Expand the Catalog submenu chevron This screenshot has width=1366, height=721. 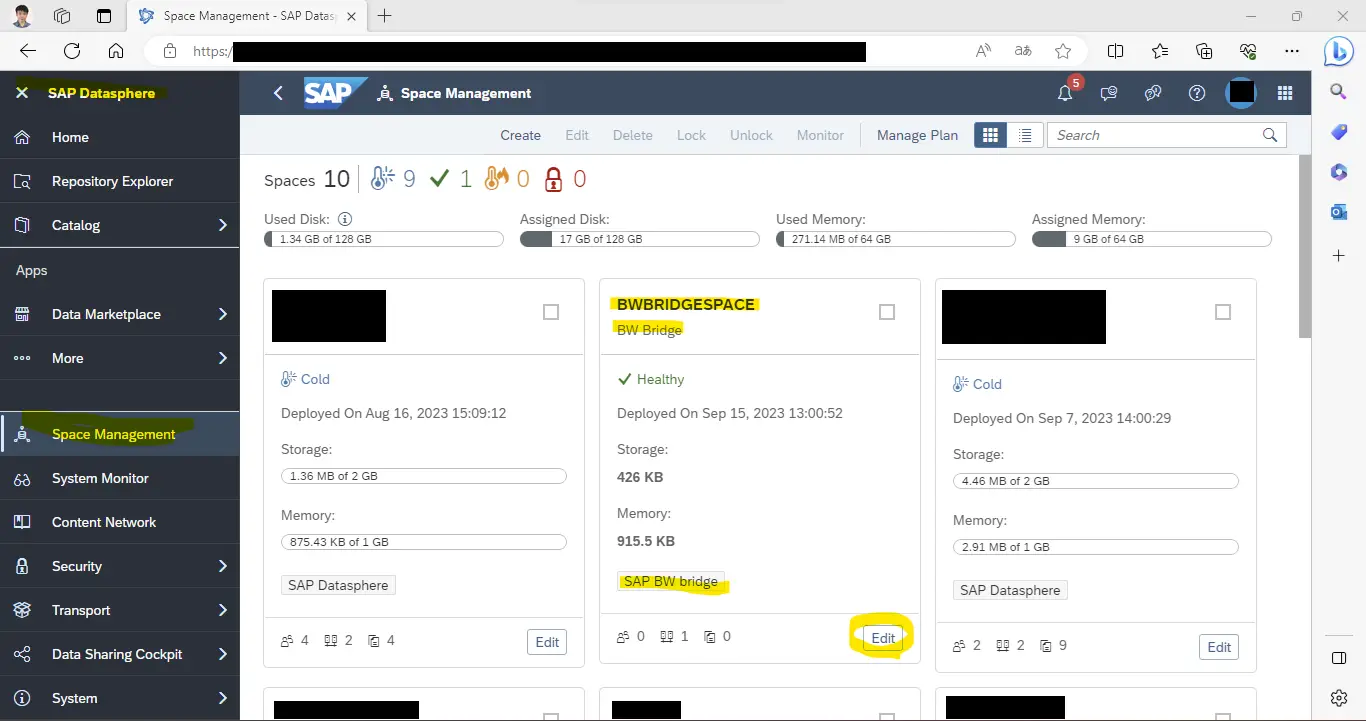tap(222, 225)
